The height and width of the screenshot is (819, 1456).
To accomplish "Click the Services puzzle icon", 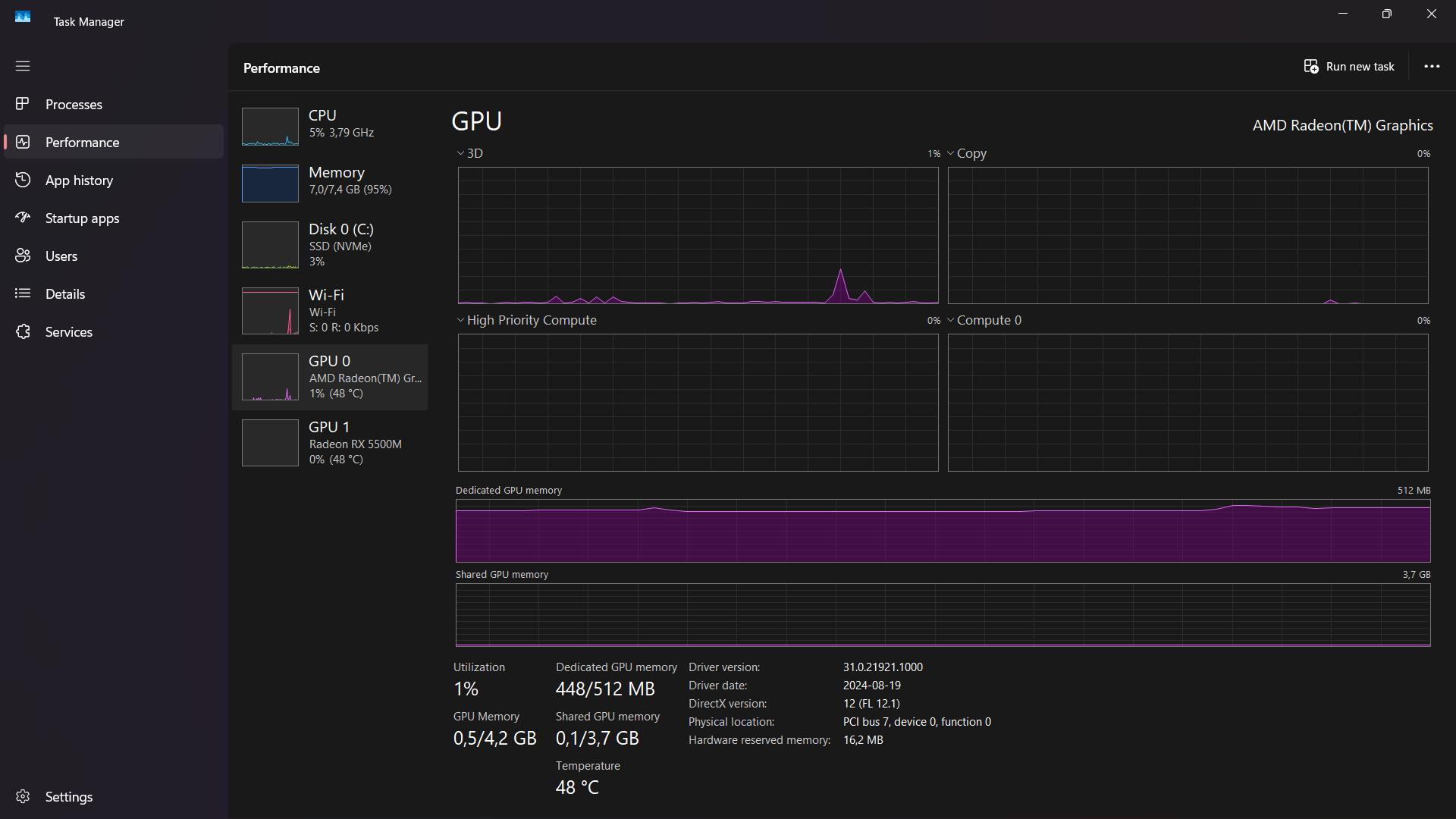I will click(x=23, y=331).
